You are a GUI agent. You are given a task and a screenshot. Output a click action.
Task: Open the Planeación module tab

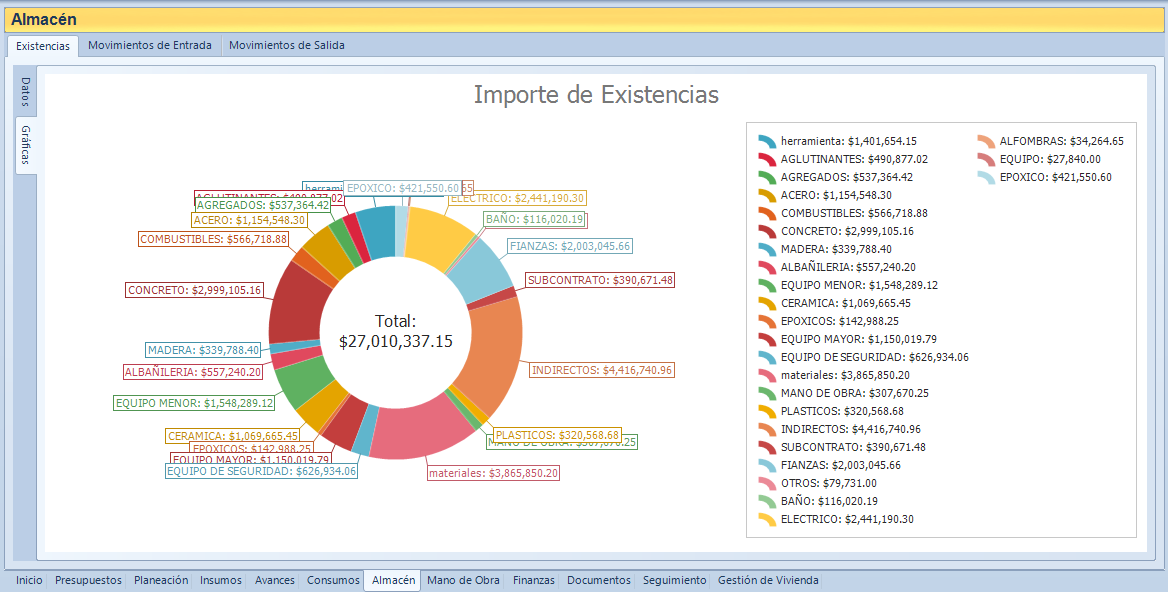[161, 580]
